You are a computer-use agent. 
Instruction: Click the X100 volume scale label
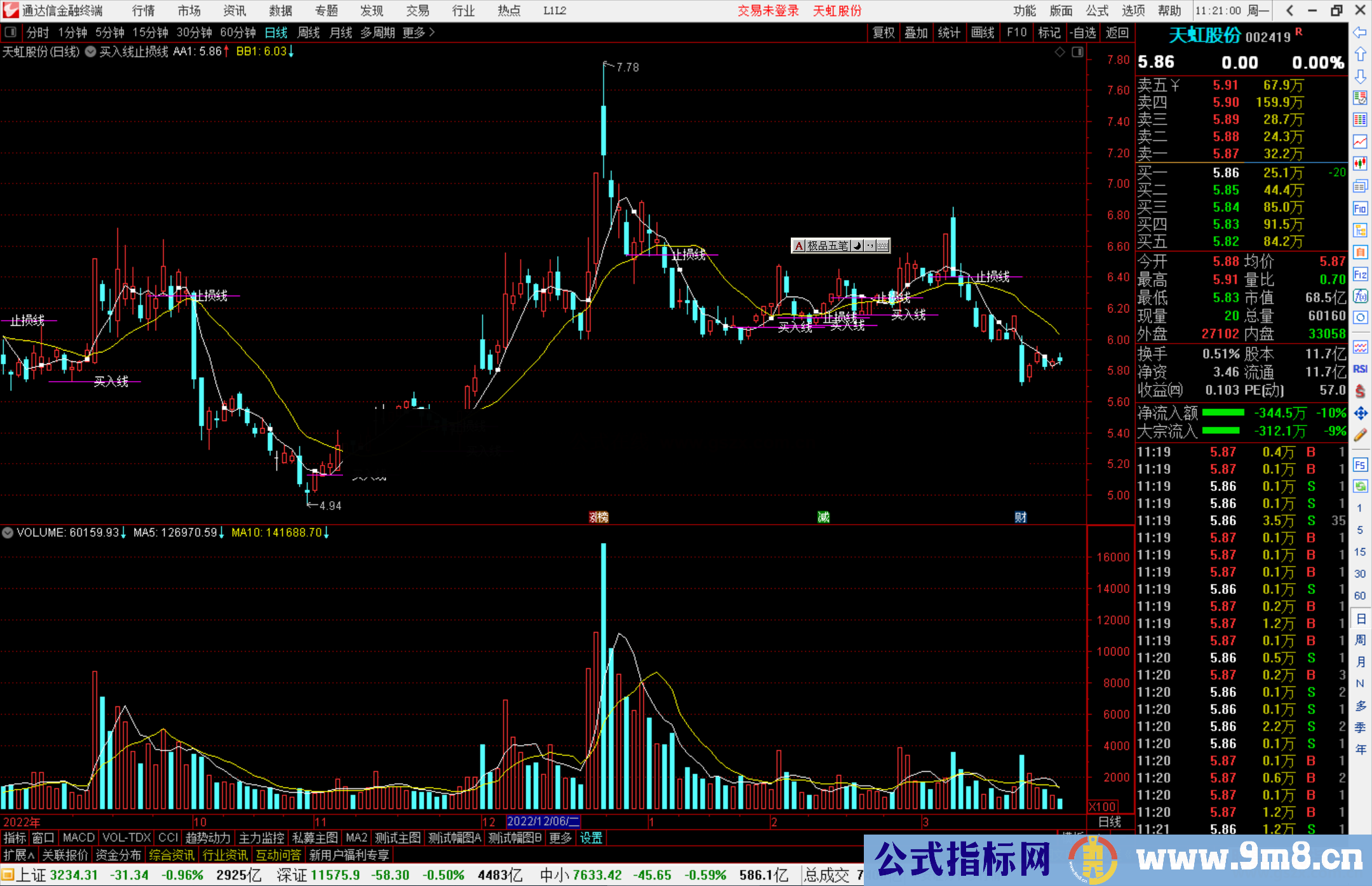point(1103,807)
